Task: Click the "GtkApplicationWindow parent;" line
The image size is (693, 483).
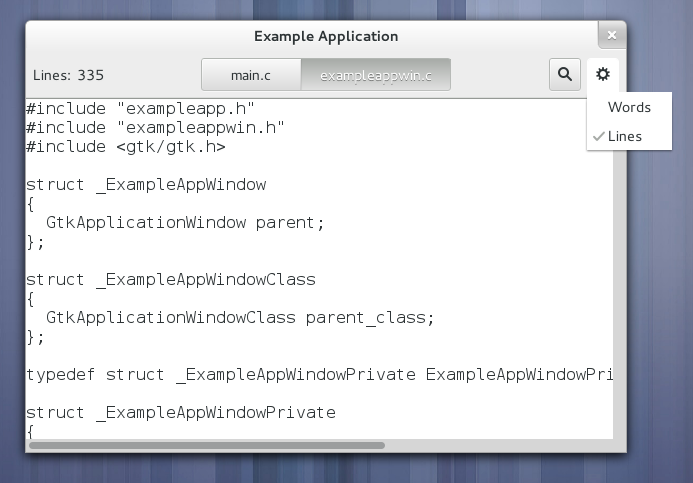Action: pyautogui.click(x=185, y=222)
